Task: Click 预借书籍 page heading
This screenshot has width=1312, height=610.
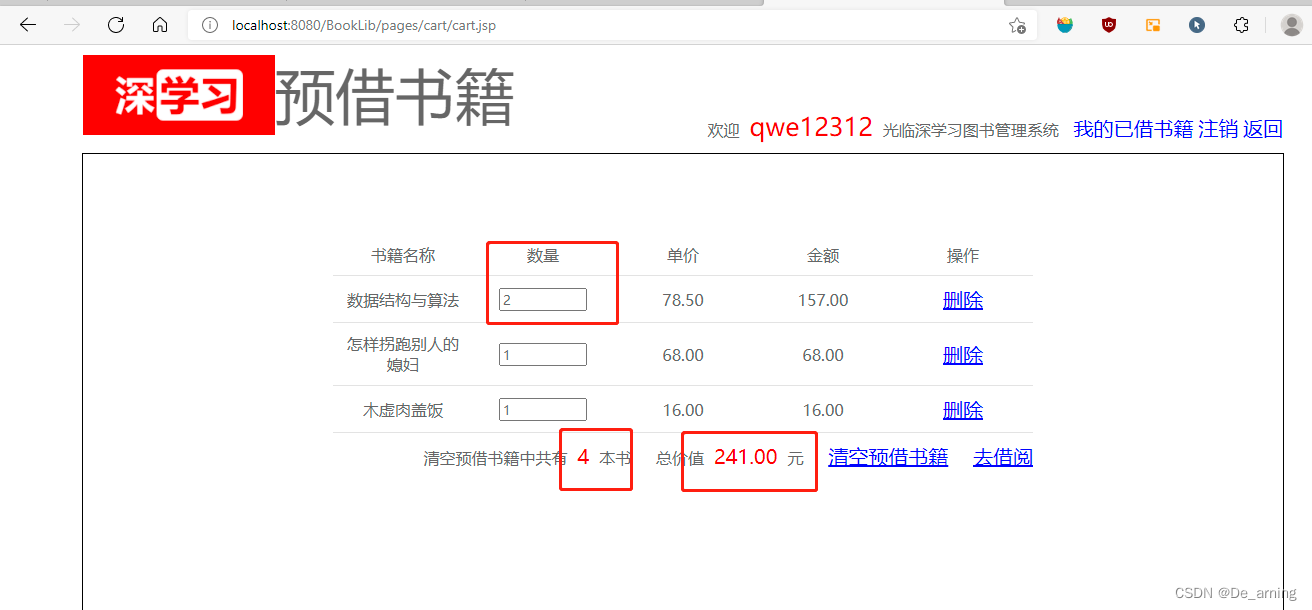Action: 394,97
